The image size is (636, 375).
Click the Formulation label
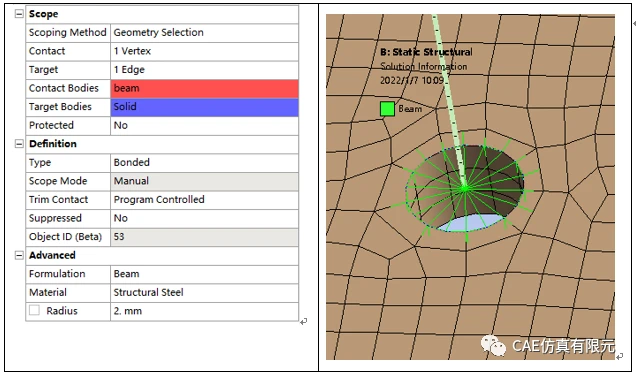[57, 274]
